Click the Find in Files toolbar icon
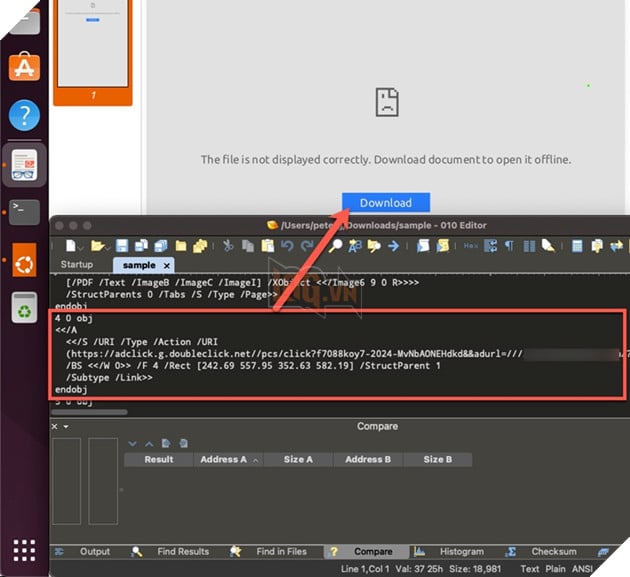This screenshot has width=630, height=577. pyautogui.click(x=374, y=246)
